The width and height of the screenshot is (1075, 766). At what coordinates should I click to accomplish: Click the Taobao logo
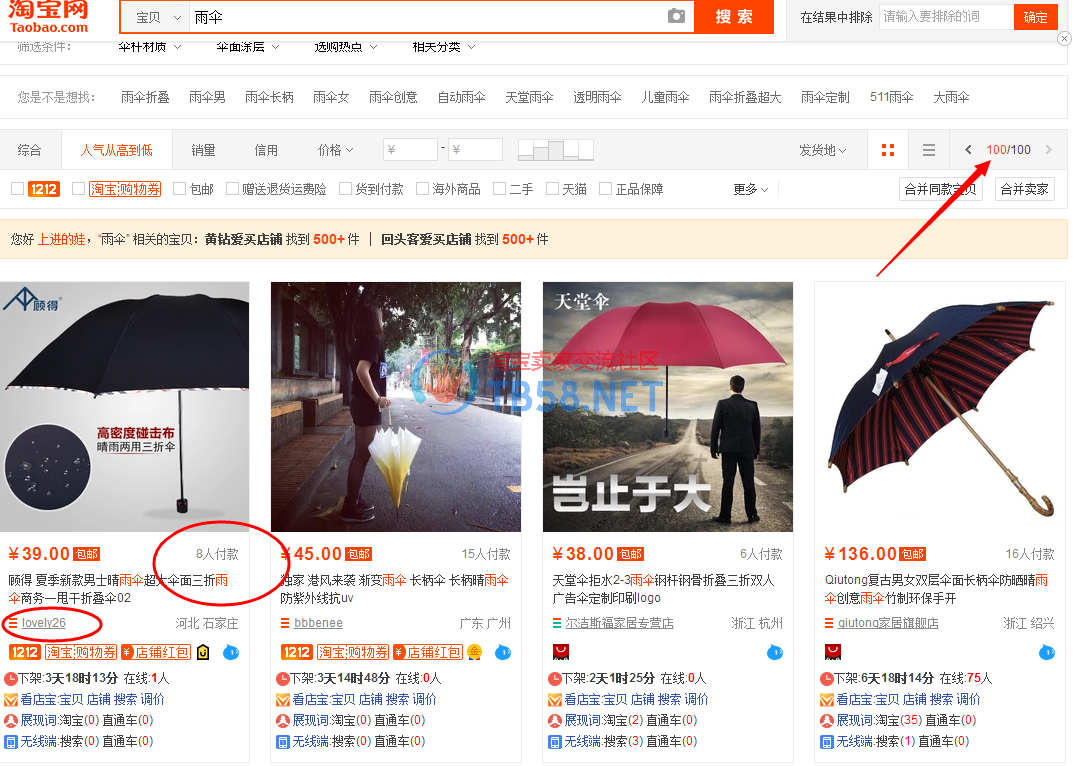click(49, 16)
